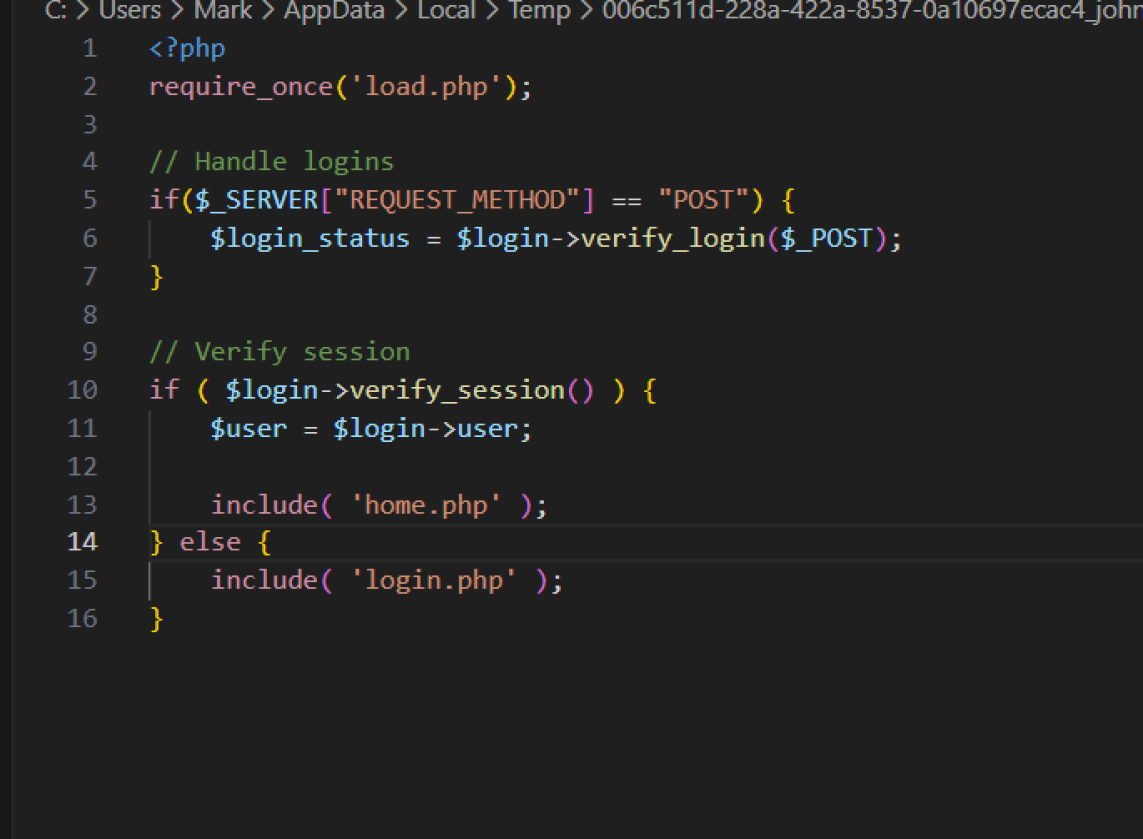The image size is (1143, 839).
Task: Click line number 1 in the gutter
Action: click(x=90, y=48)
